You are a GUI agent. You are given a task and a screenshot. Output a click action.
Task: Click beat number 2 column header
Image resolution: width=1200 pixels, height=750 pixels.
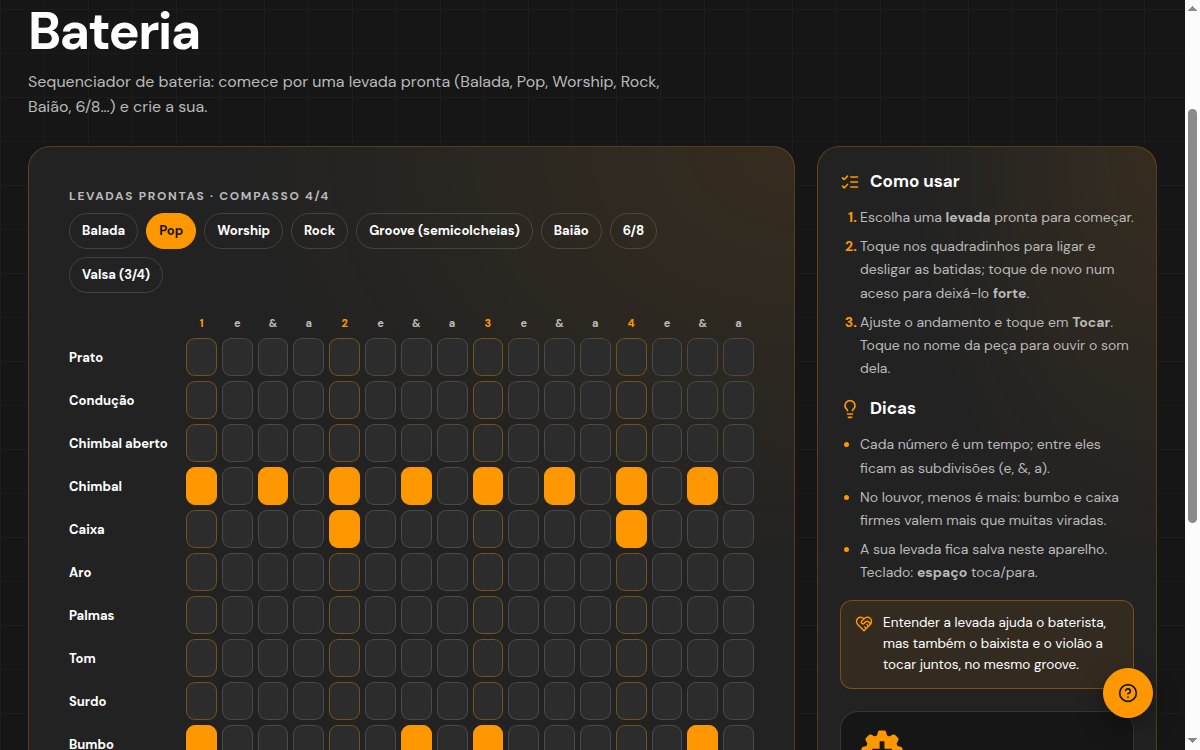[345, 323]
